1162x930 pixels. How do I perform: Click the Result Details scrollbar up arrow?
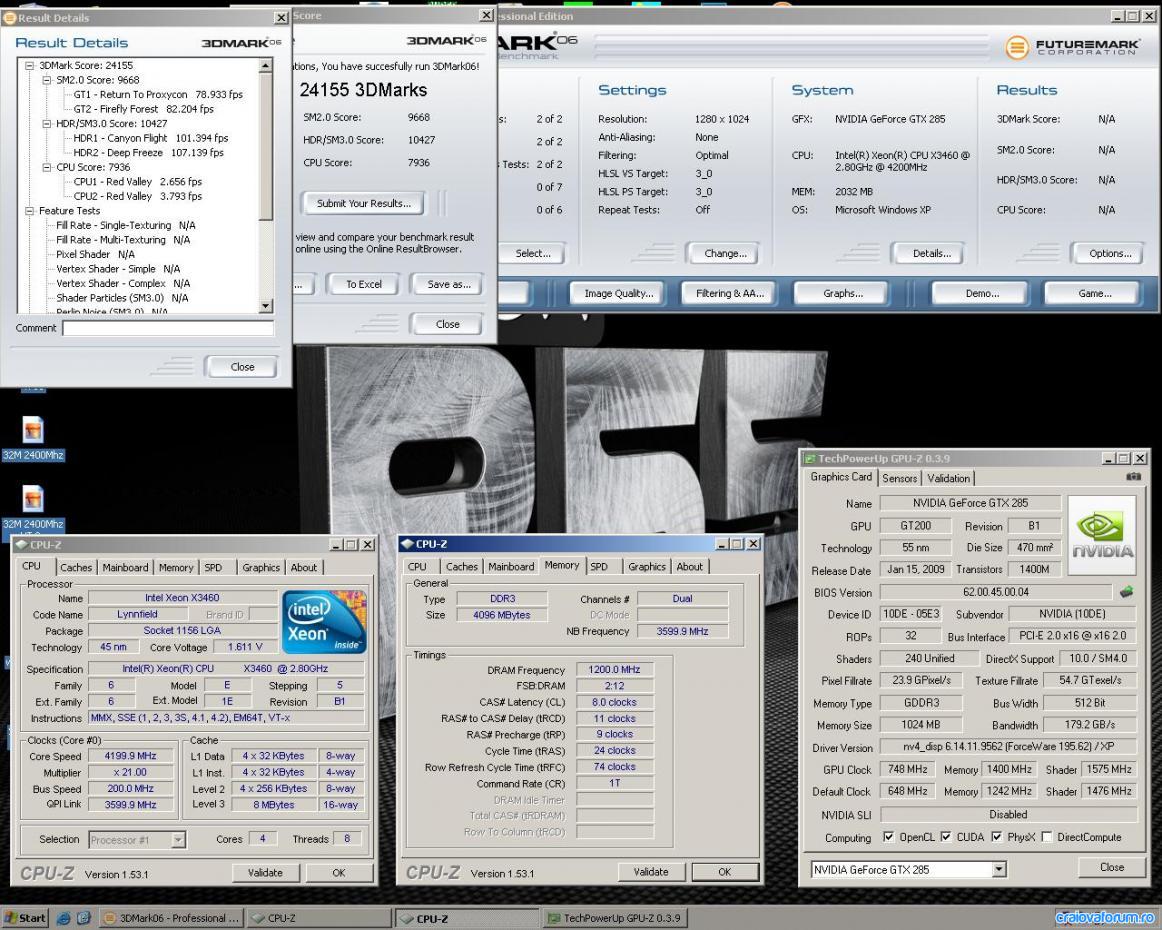tap(266, 66)
